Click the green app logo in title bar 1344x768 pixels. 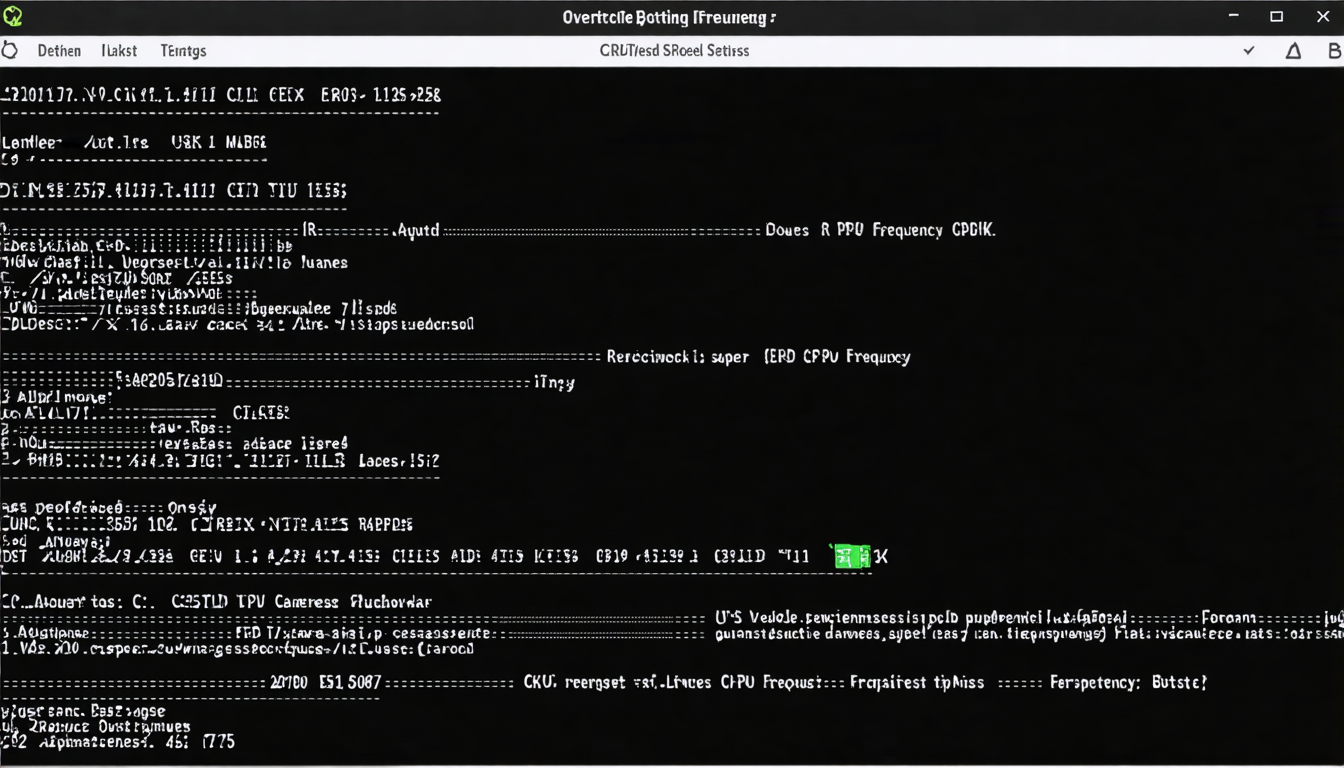click(12, 16)
